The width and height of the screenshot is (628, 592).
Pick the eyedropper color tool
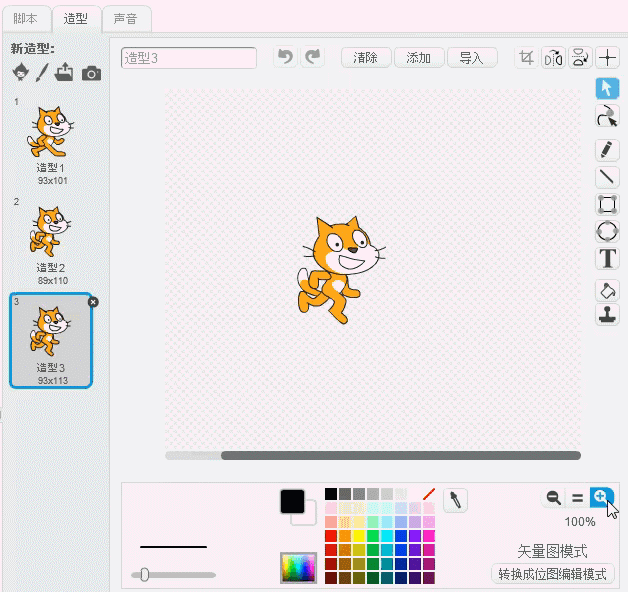coord(455,500)
